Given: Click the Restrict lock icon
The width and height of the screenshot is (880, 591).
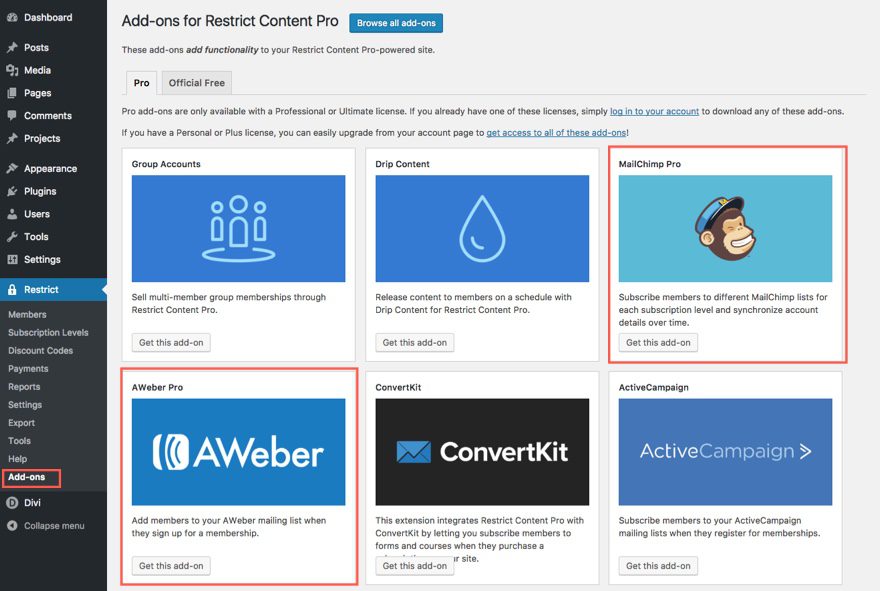Looking at the screenshot, I should pyautogui.click(x=12, y=290).
